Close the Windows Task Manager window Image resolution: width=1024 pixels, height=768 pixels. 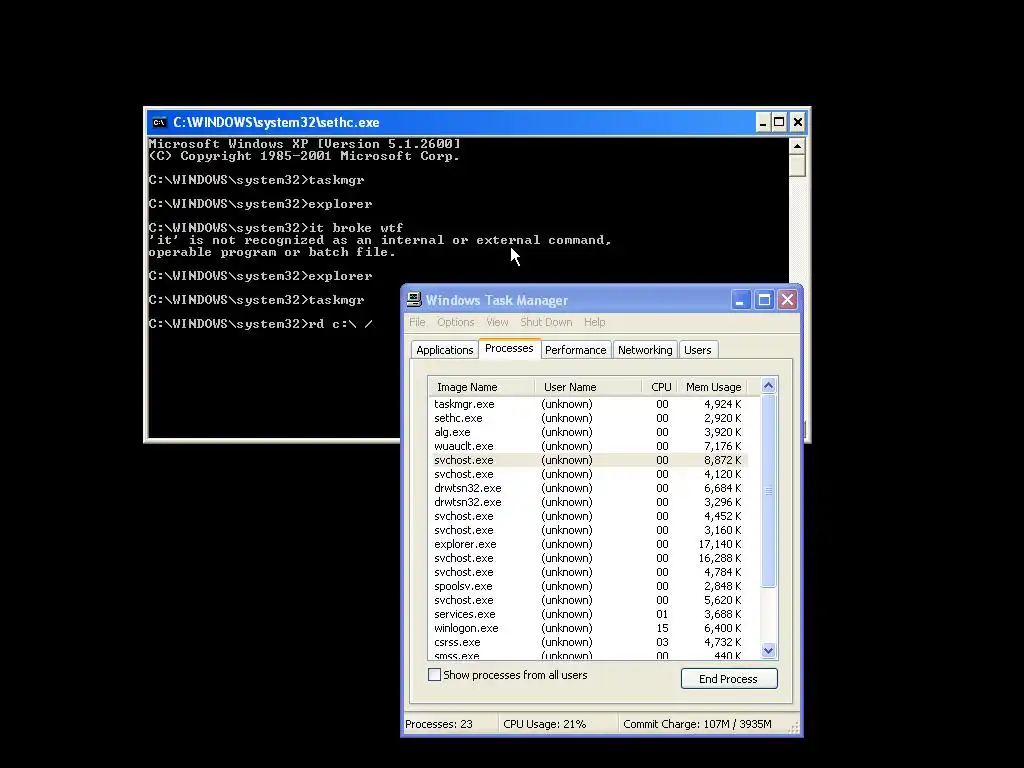pyautogui.click(x=788, y=300)
